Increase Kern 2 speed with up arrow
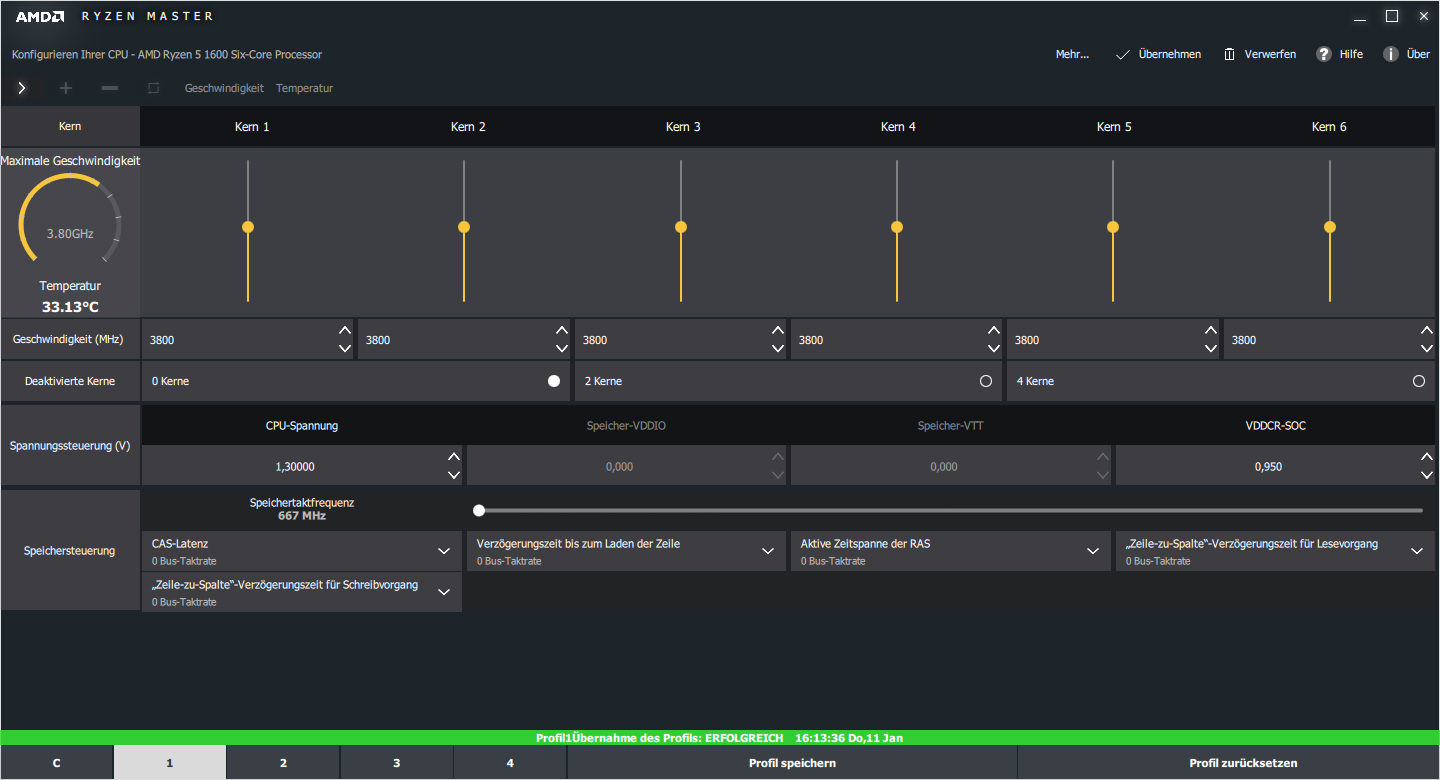Viewport: 1440px width, 780px height. (561, 330)
